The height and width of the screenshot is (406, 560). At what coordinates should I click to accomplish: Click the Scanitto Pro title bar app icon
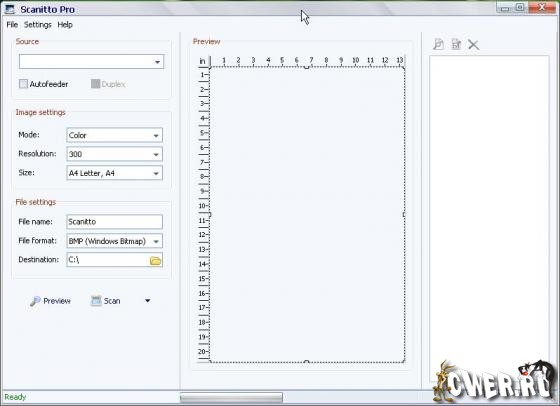tap(10, 10)
